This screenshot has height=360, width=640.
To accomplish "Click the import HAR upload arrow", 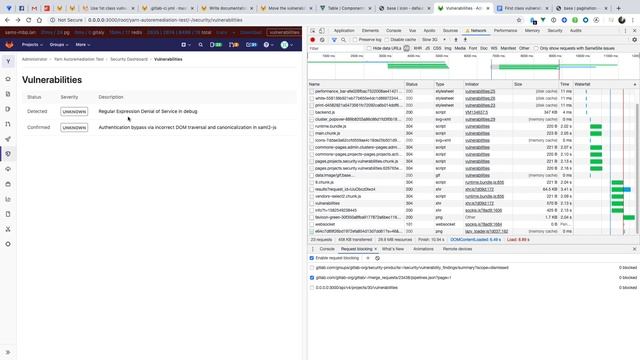I will coord(456,40).
